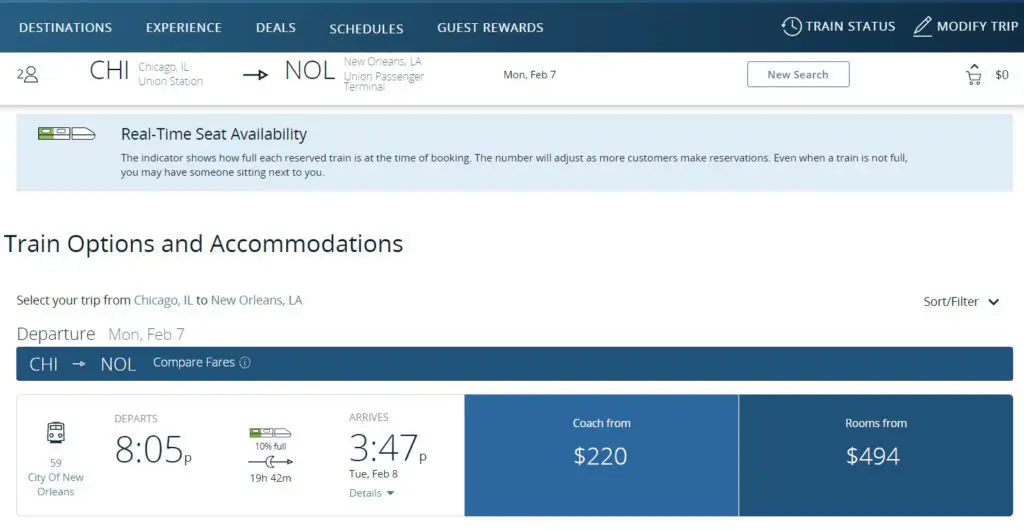This screenshot has height=530, width=1024.
Task: Click the overnight moon duration icon
Action: pos(270,462)
